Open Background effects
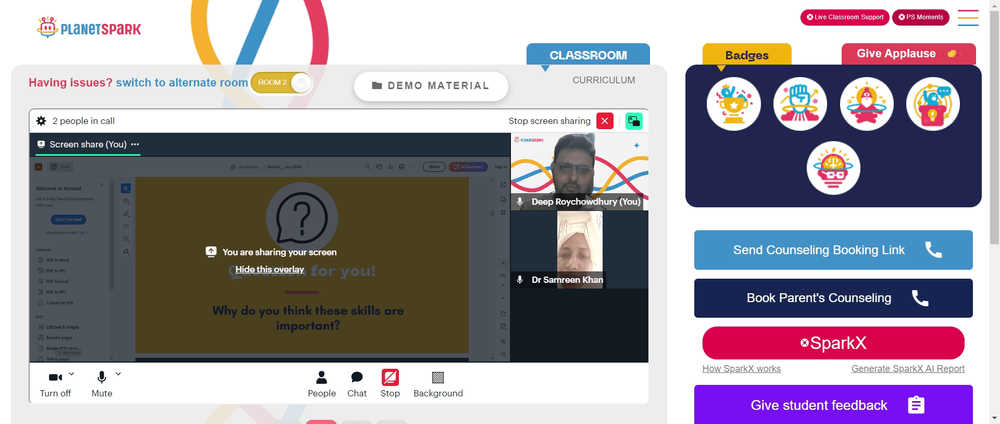 click(438, 384)
